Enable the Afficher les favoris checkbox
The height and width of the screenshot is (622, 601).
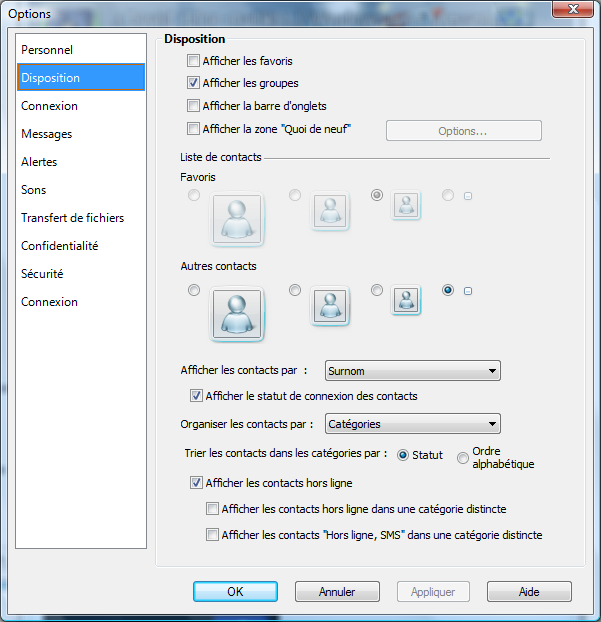[194, 61]
